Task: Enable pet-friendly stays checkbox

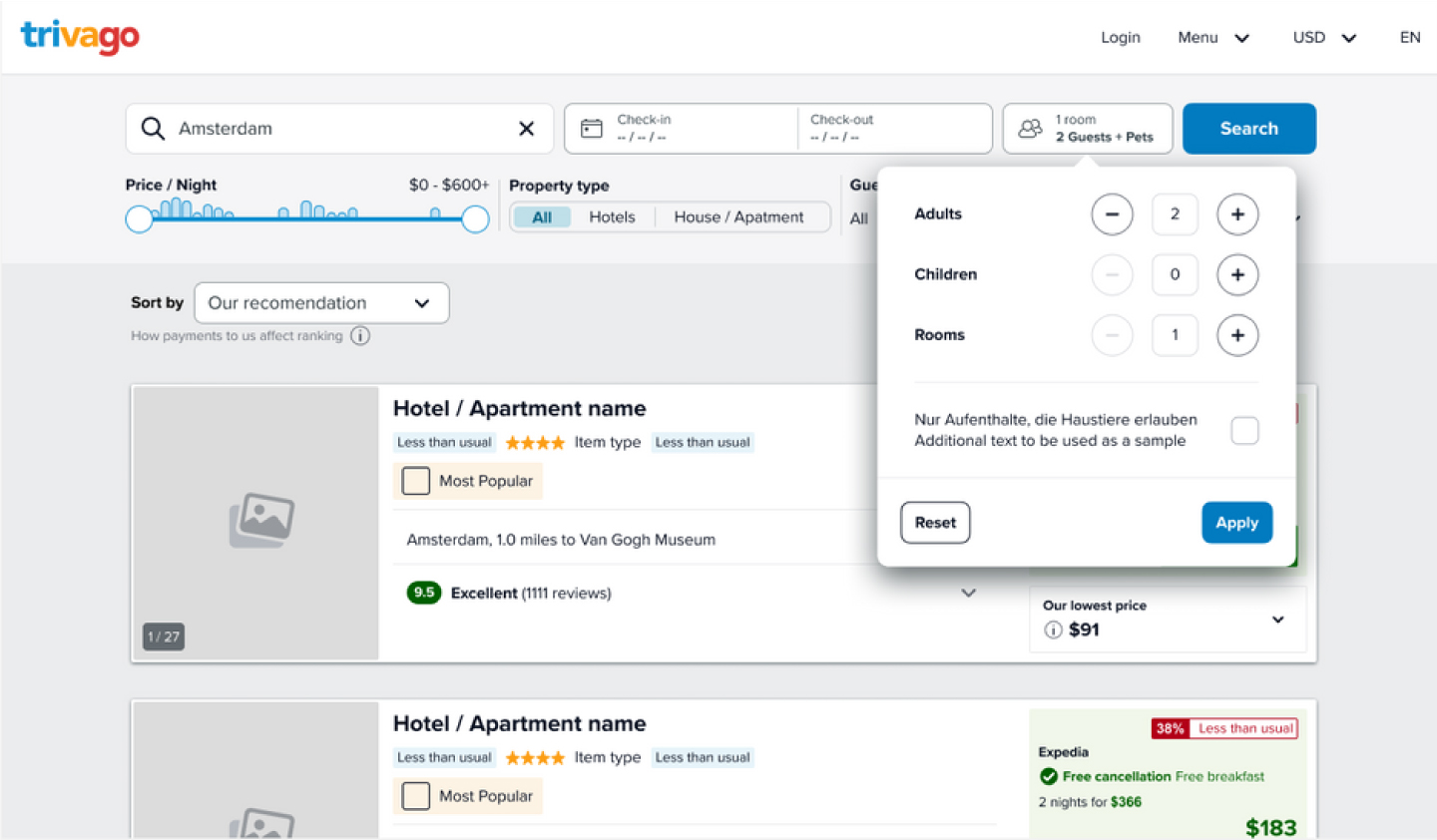Action: [1244, 431]
